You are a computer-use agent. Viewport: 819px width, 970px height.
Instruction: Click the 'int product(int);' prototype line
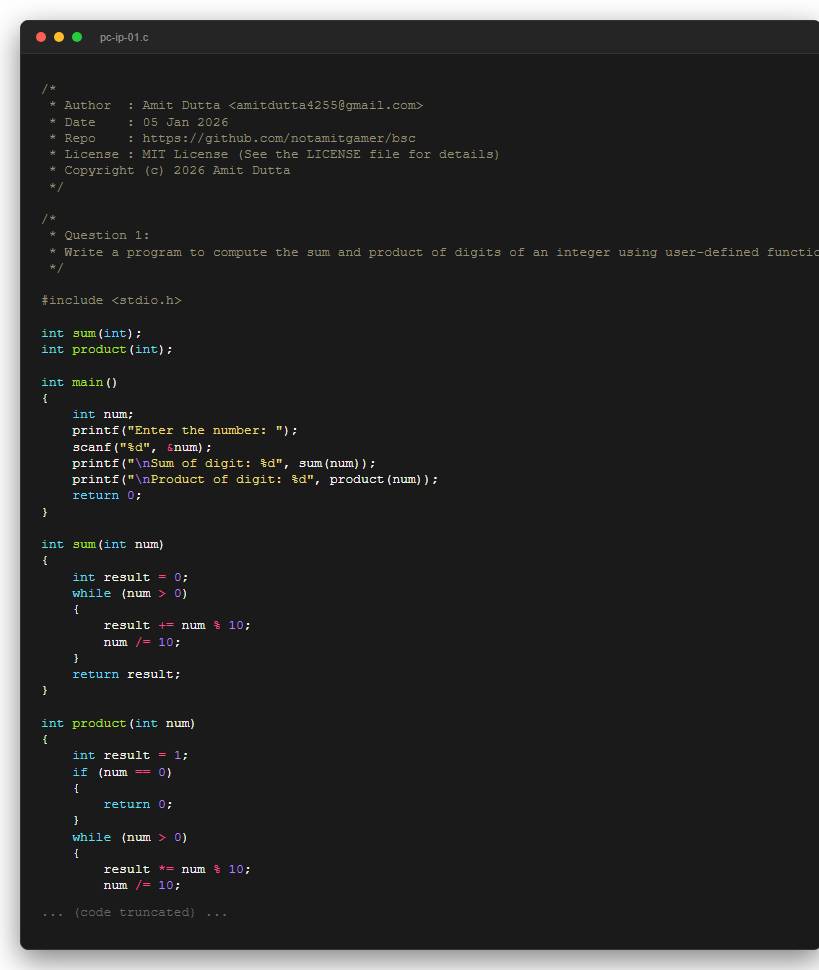click(x=107, y=350)
